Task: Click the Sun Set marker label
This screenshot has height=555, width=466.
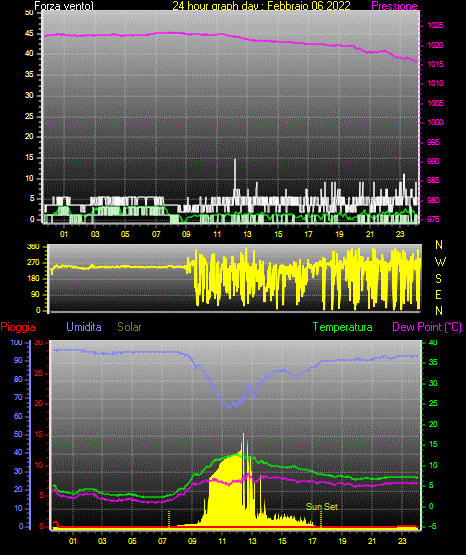Action: pos(322,507)
